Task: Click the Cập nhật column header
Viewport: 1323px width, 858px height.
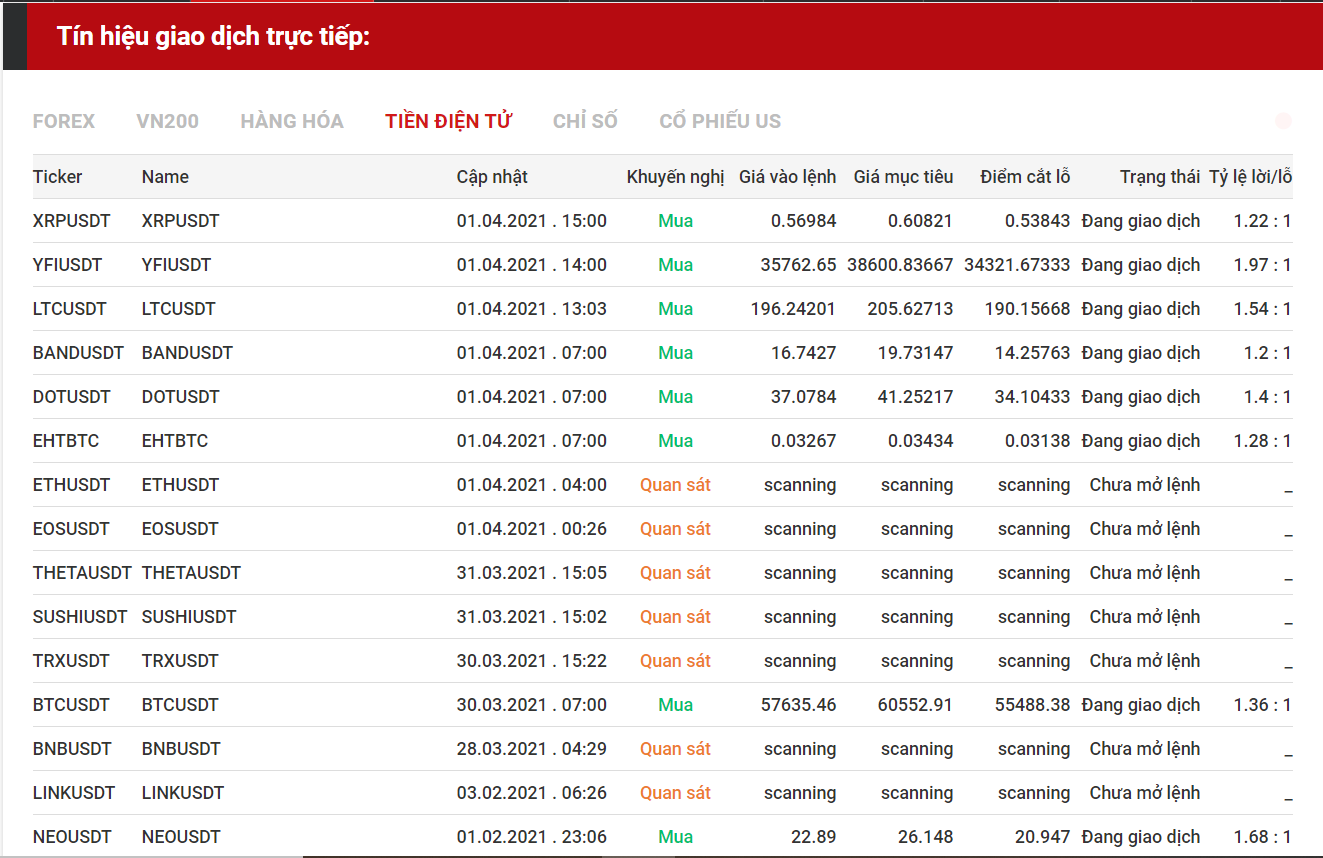Action: 492,177
